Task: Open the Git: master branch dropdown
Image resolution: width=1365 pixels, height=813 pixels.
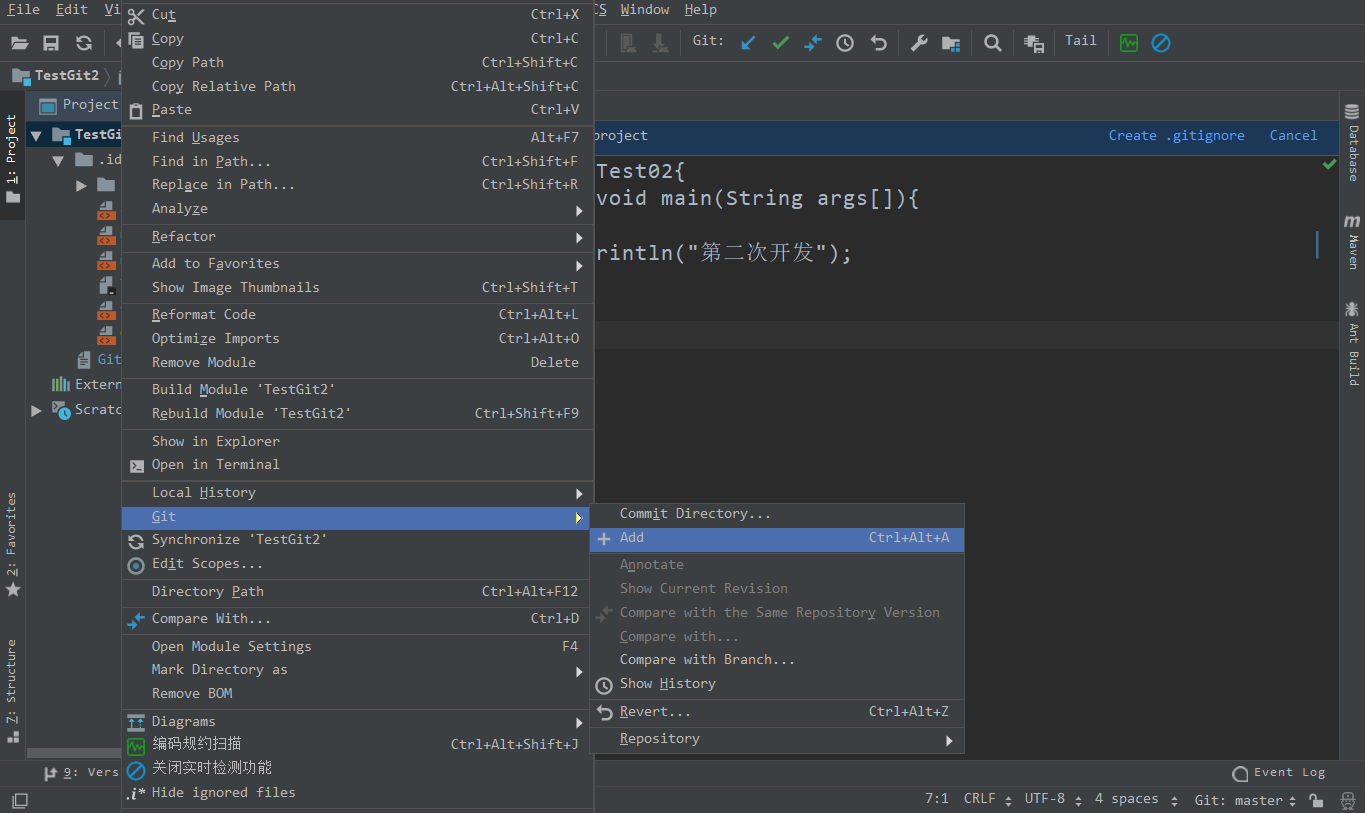Action: coord(1244,800)
